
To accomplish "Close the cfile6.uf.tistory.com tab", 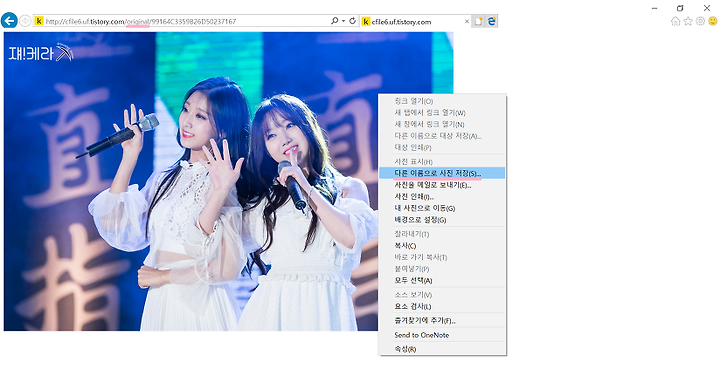I will tap(467, 22).
